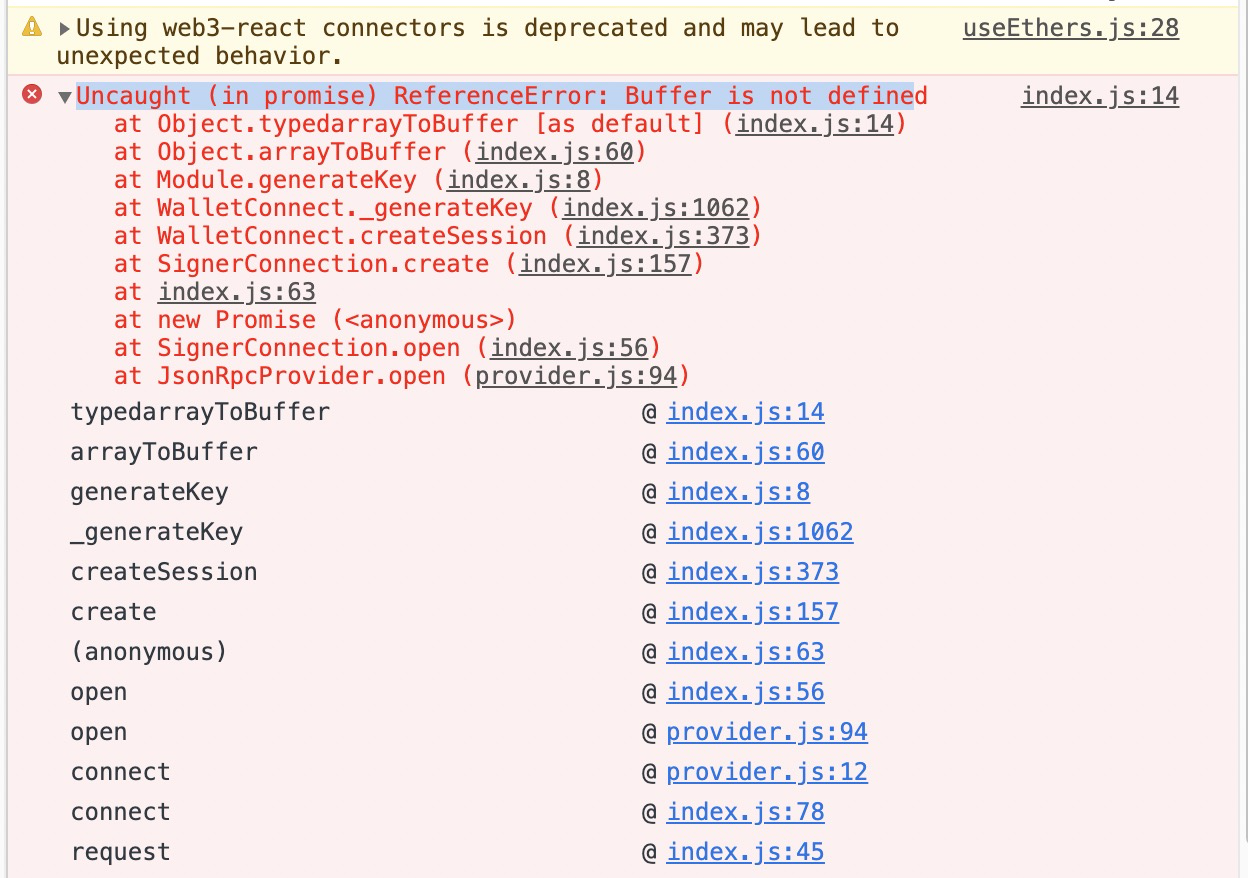1248x878 pixels.
Task: Open typedarrayToBuffer source at index.js:14
Action: (x=746, y=412)
